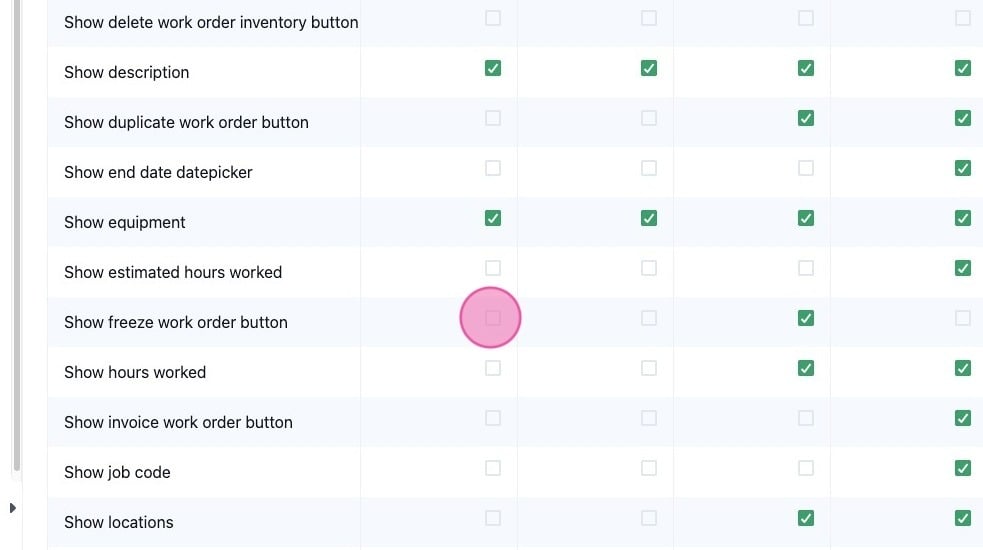Uncheck fourth column Show end date datepicker
The height and width of the screenshot is (550, 983).
coord(963,168)
